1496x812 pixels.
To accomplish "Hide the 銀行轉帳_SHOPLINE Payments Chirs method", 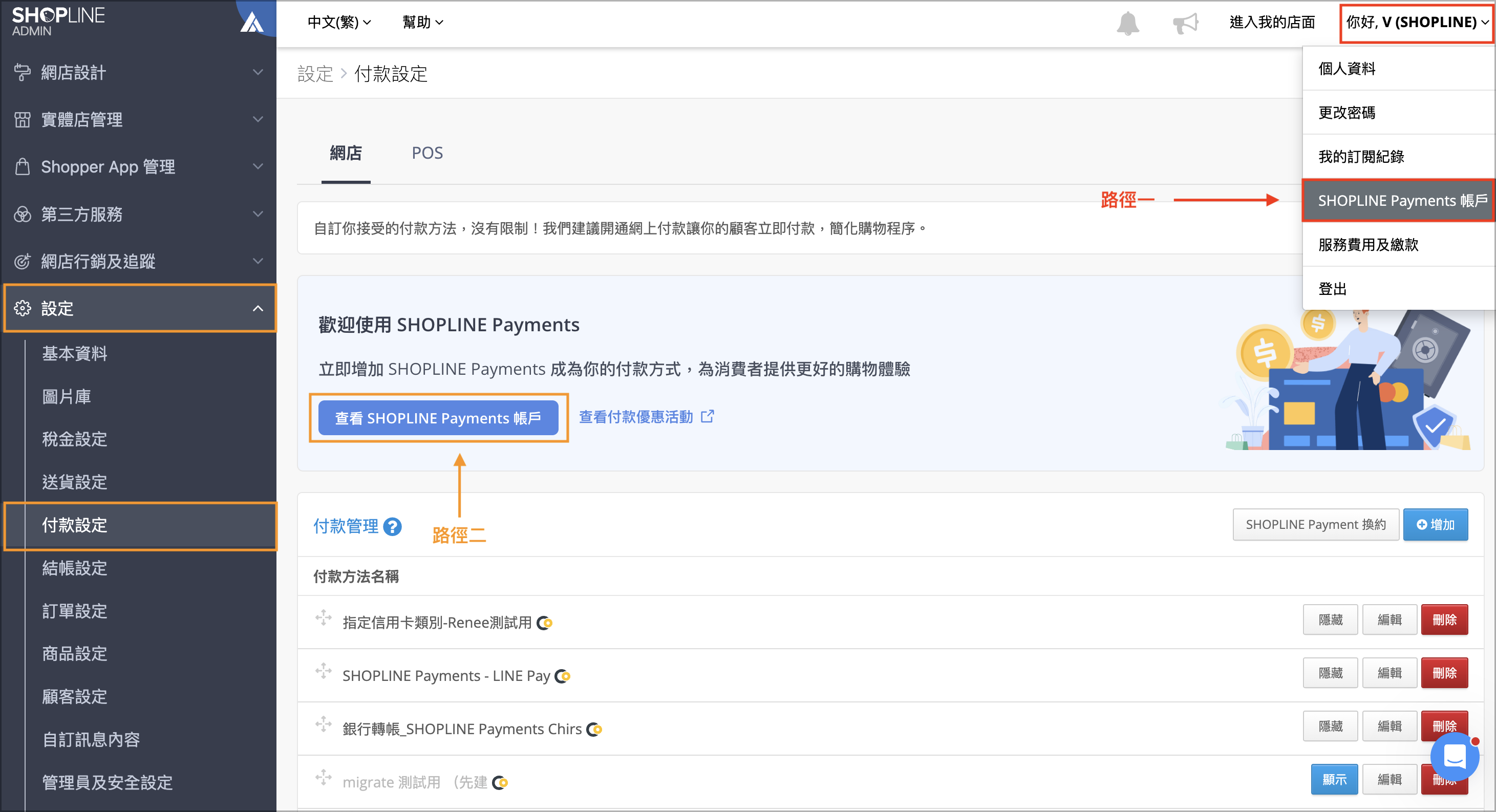I will coord(1330,726).
